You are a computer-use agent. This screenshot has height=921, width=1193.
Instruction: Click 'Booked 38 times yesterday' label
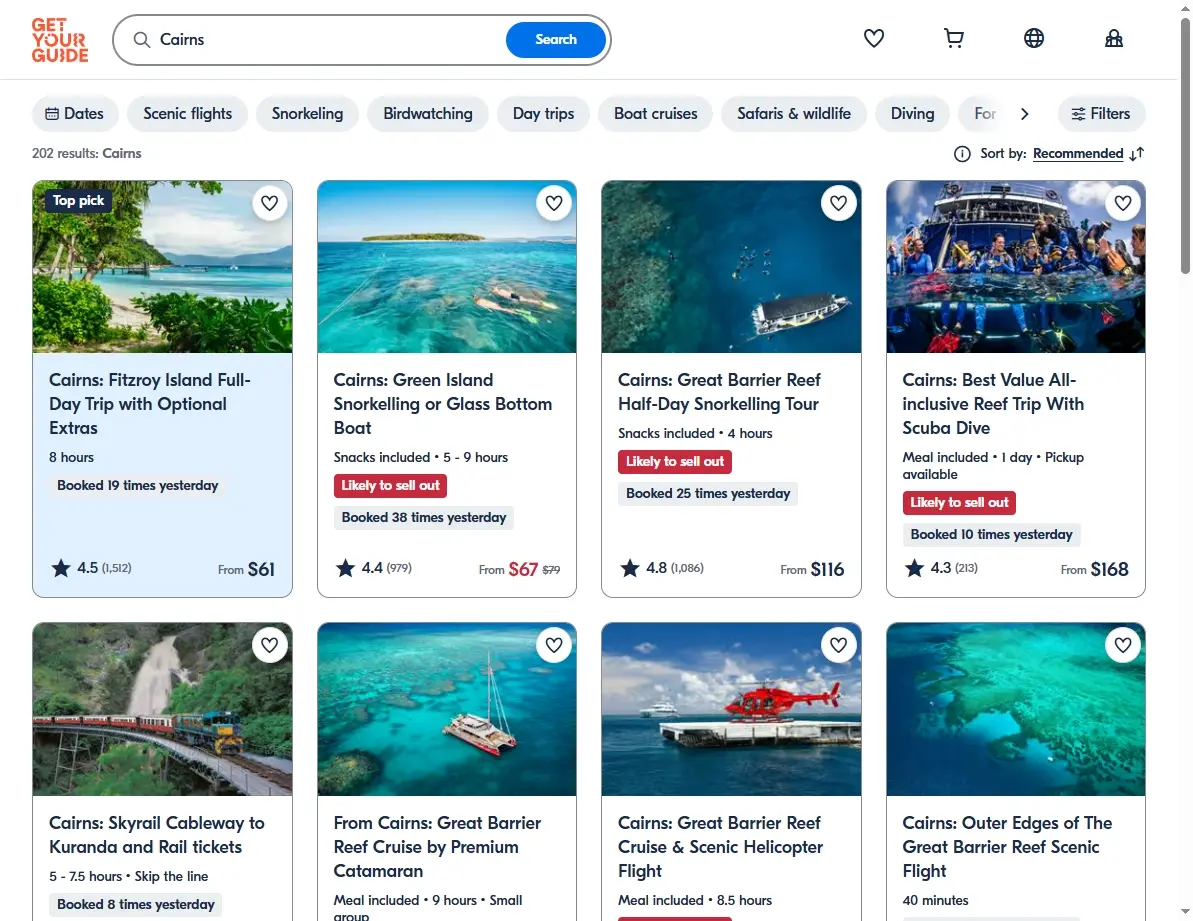point(424,517)
